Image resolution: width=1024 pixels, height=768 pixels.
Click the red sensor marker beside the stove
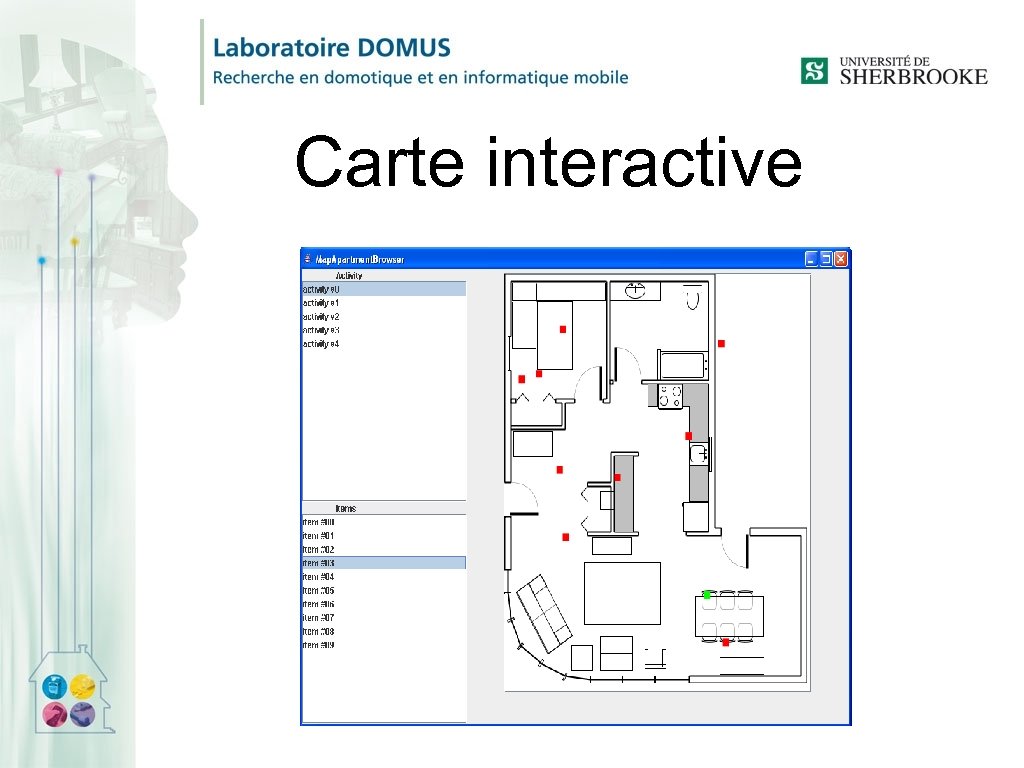pyautogui.click(x=687, y=435)
